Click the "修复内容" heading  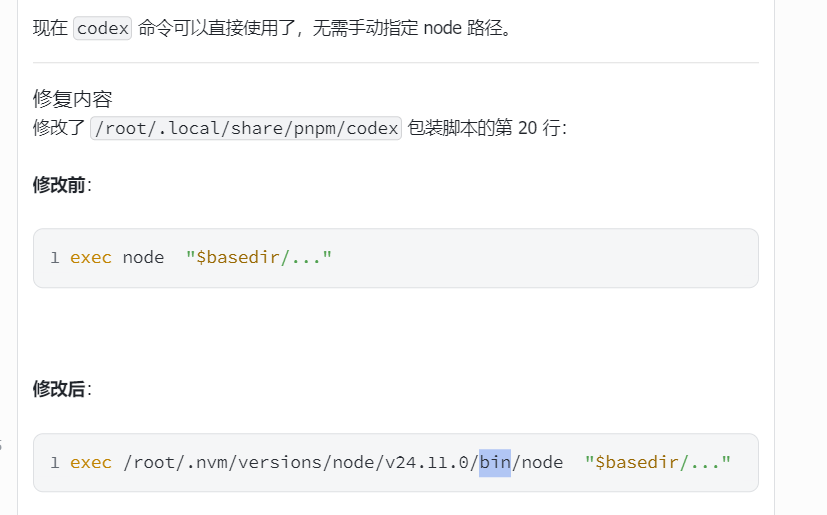click(x=73, y=99)
